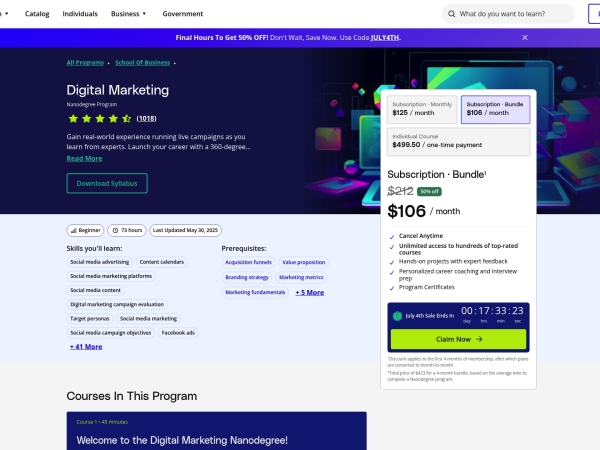
Task: Click the Facebook ads skill tag
Action: click(x=178, y=333)
